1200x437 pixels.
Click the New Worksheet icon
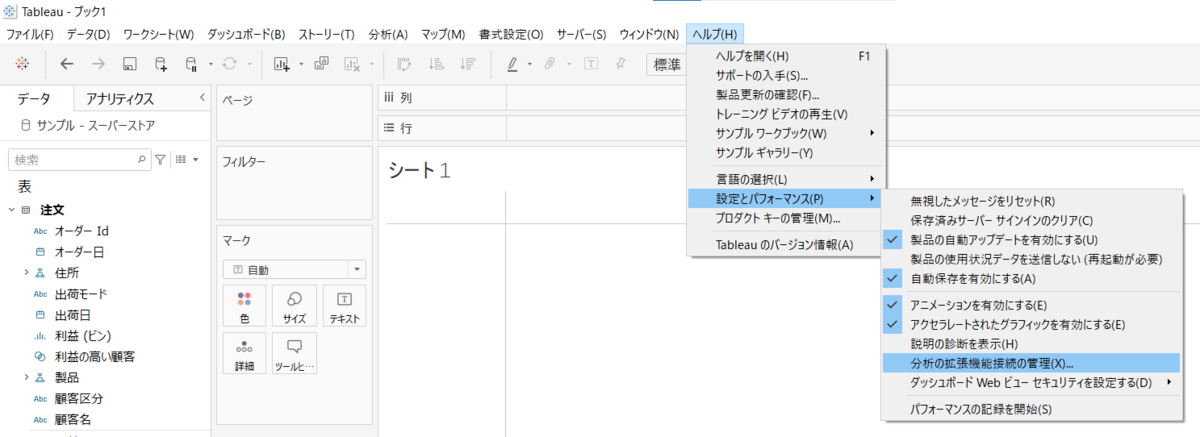point(281,64)
